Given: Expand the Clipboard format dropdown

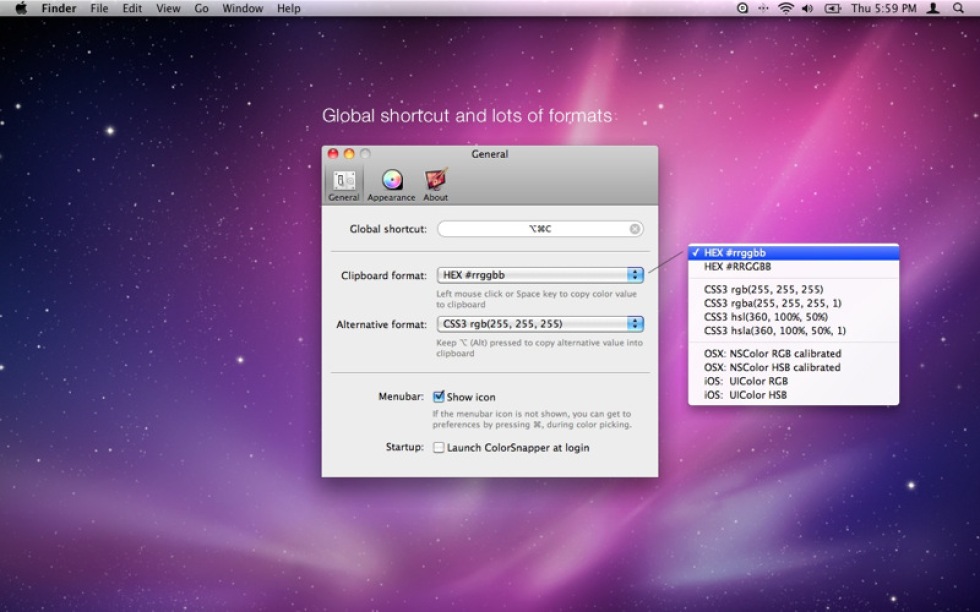Looking at the screenshot, I should coord(540,275).
